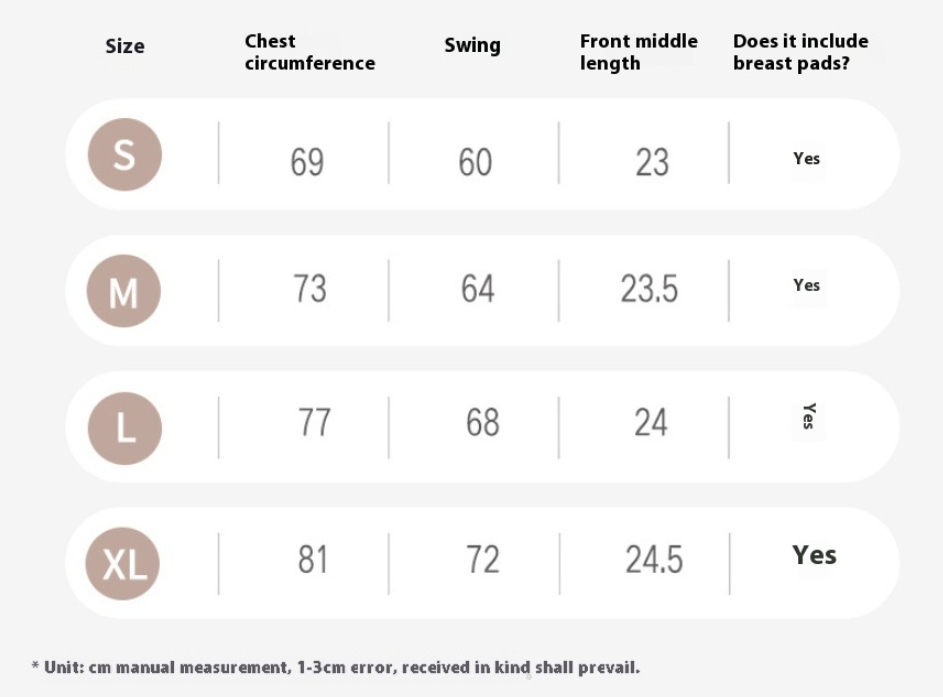Click front length value 24.5 for XL
The width and height of the screenshot is (943, 697).
pyautogui.click(x=654, y=559)
